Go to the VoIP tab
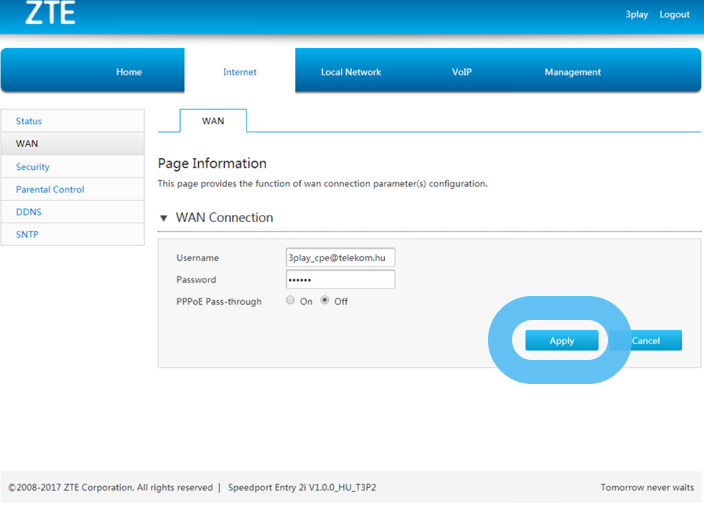The width and height of the screenshot is (704, 514). pos(461,72)
